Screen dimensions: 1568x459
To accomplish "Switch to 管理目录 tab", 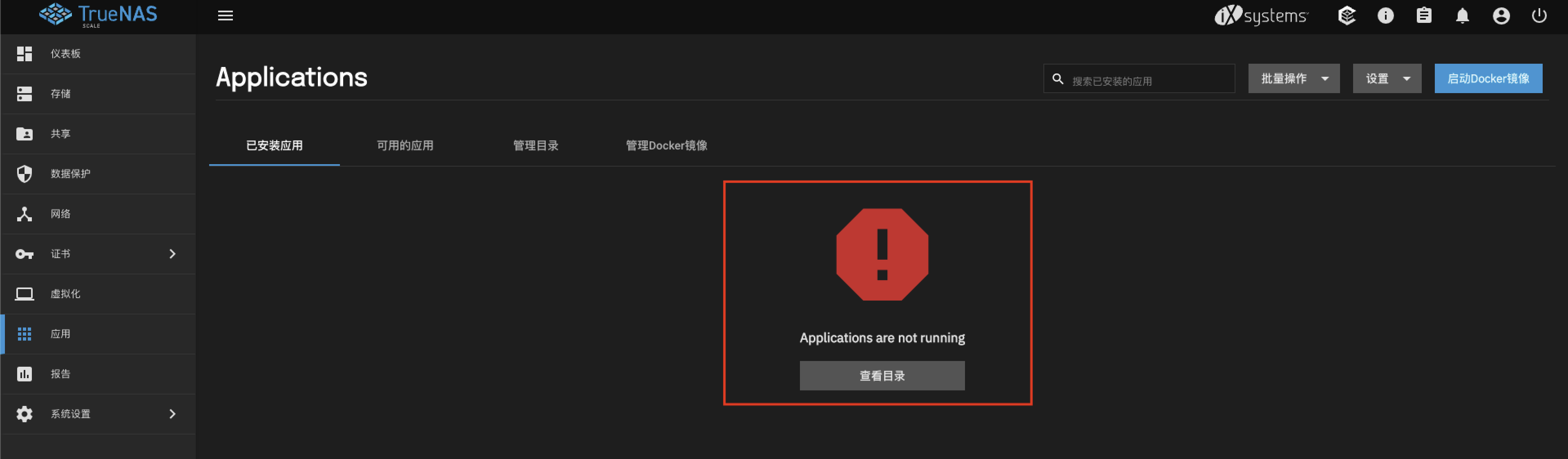I will (536, 146).
